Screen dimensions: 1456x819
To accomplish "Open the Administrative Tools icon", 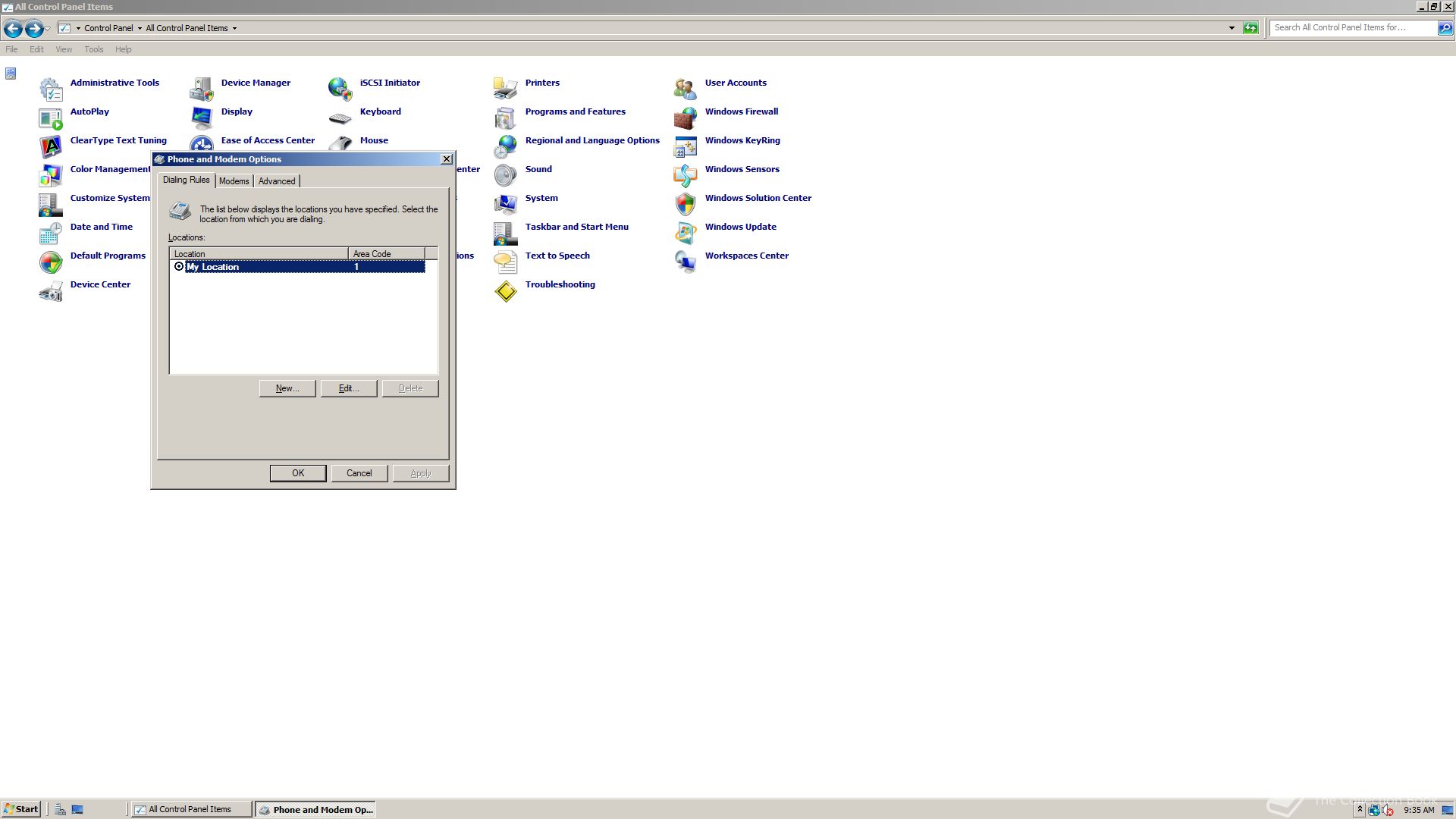I will click(51, 89).
